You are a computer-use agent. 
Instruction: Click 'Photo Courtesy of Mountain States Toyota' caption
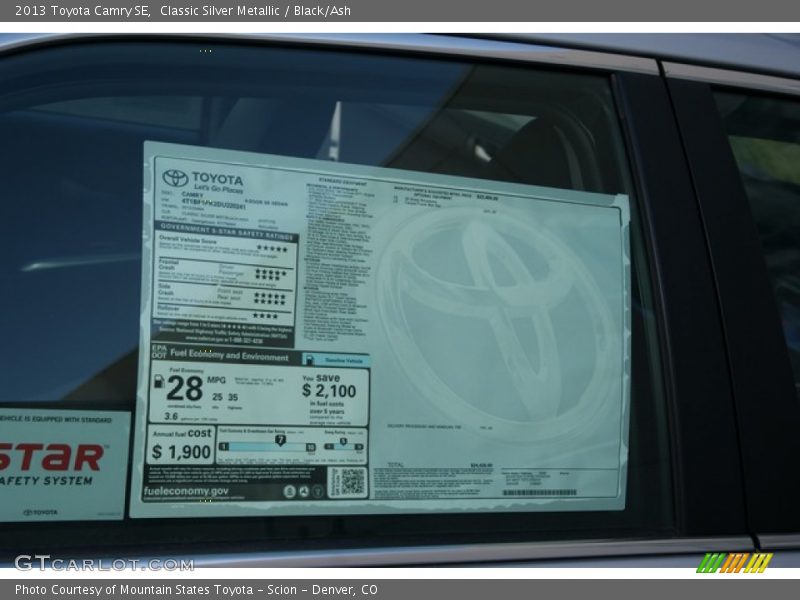134,590
